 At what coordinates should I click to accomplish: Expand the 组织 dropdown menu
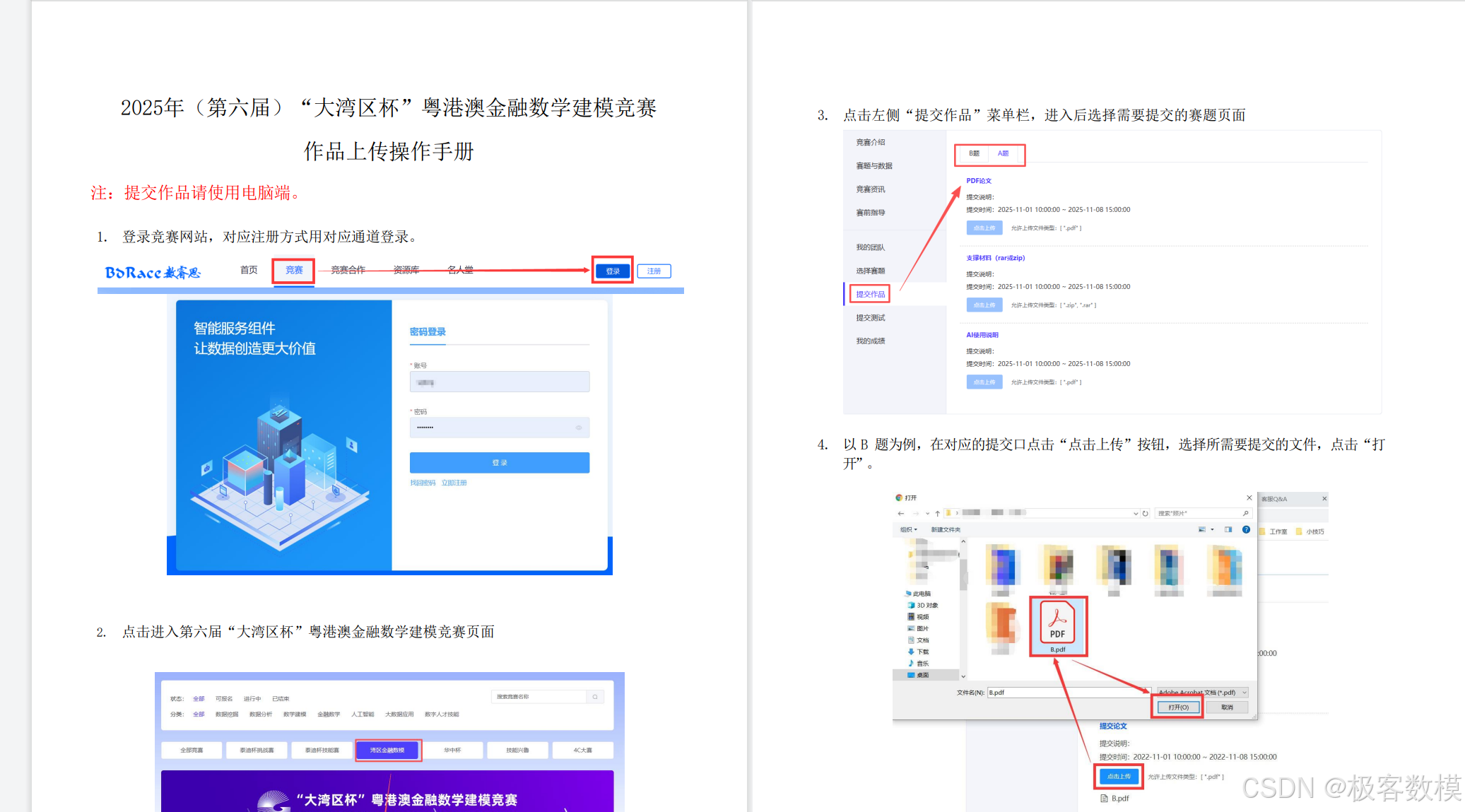[x=908, y=529]
